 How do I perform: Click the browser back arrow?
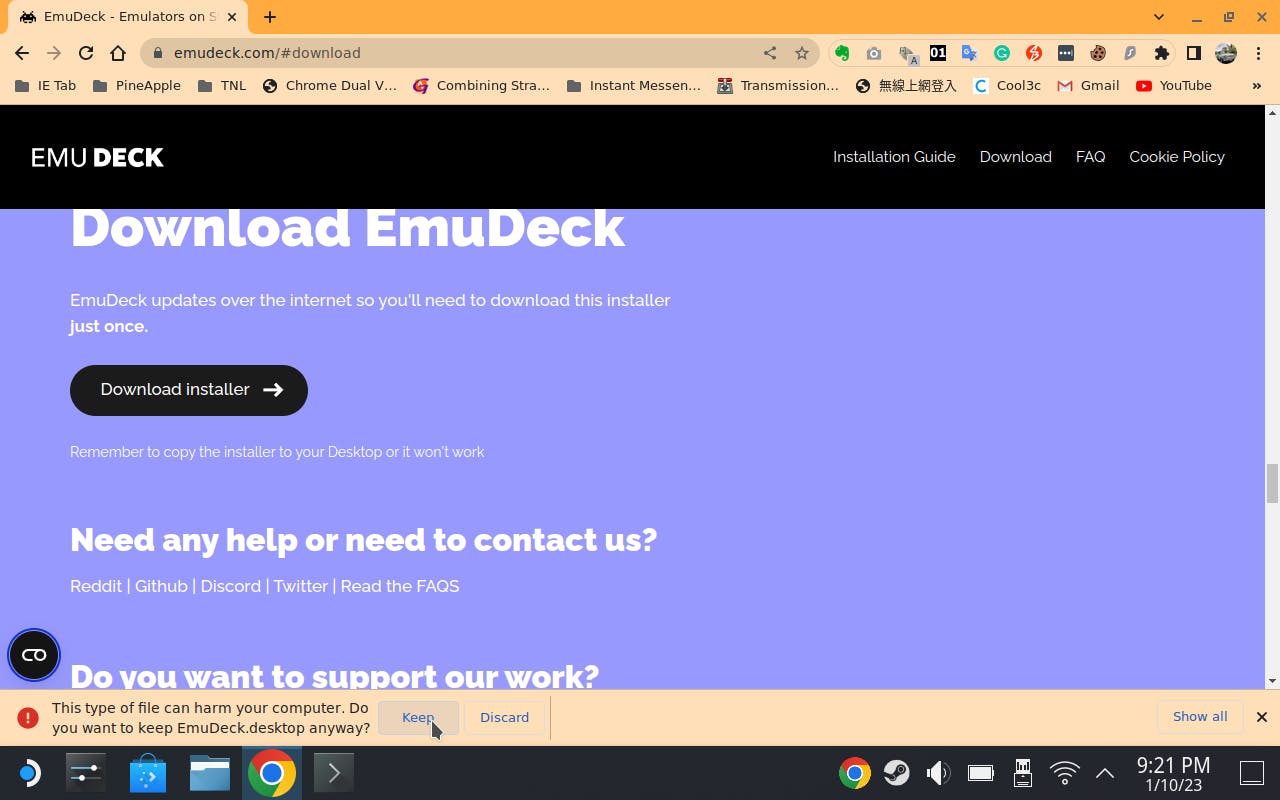click(22, 53)
